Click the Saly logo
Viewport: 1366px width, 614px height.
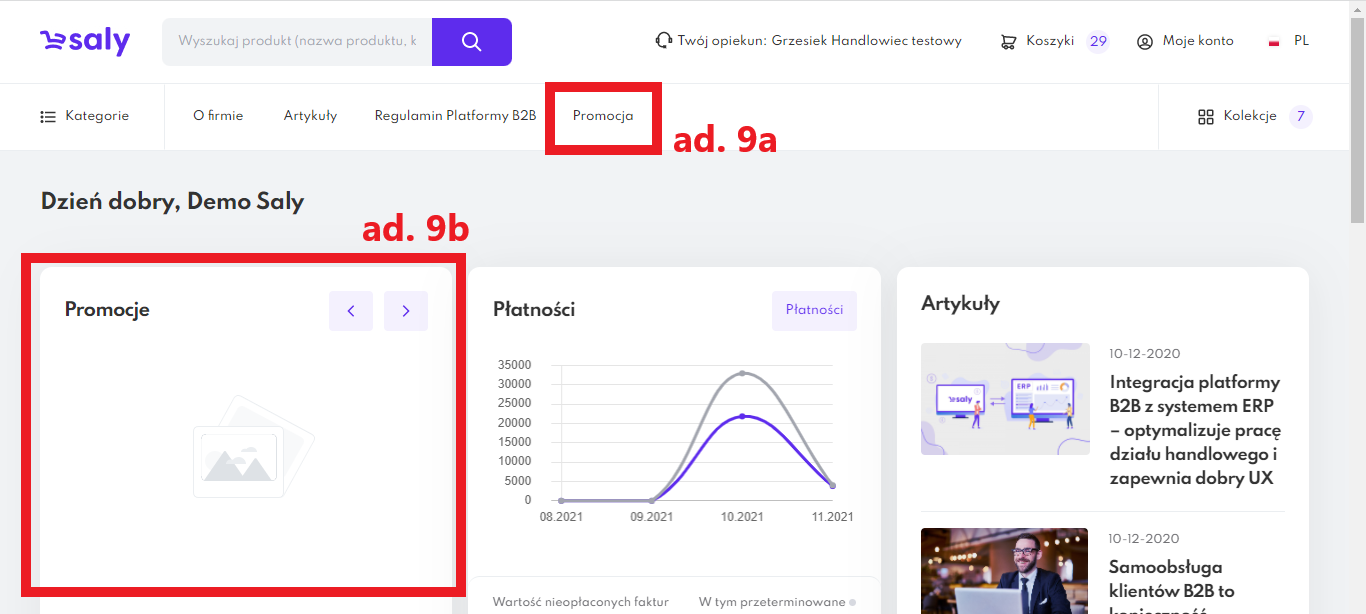[x=85, y=41]
